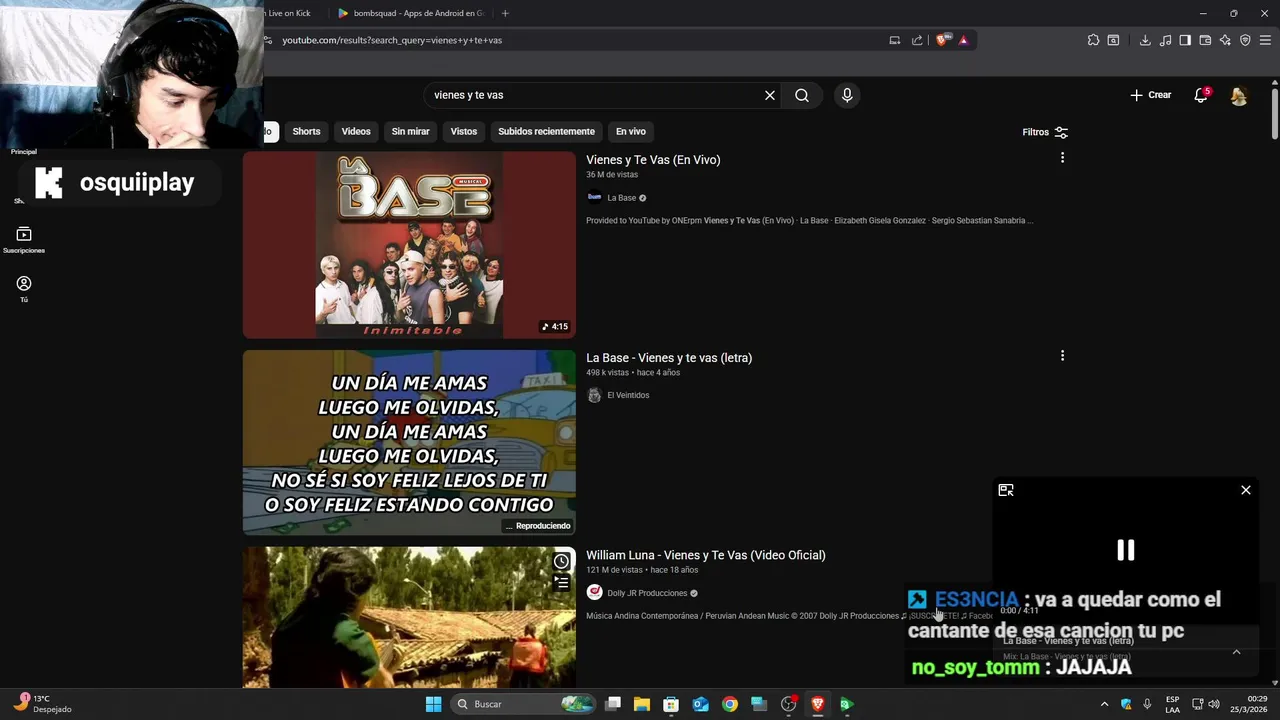Screen dimensions: 1280x720
Task: Click the Windows taskbar Buscar search box
Action: (523, 704)
